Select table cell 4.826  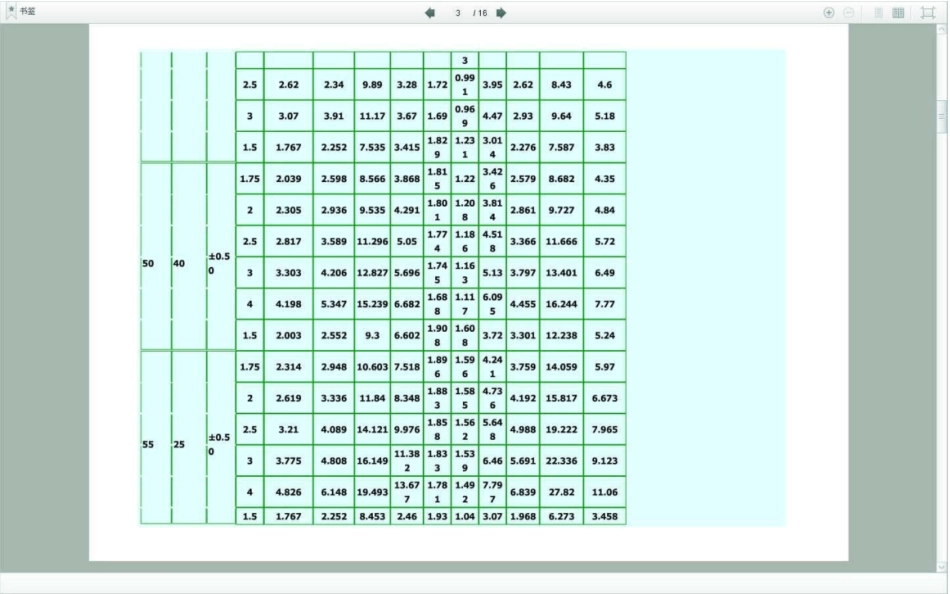click(x=288, y=492)
